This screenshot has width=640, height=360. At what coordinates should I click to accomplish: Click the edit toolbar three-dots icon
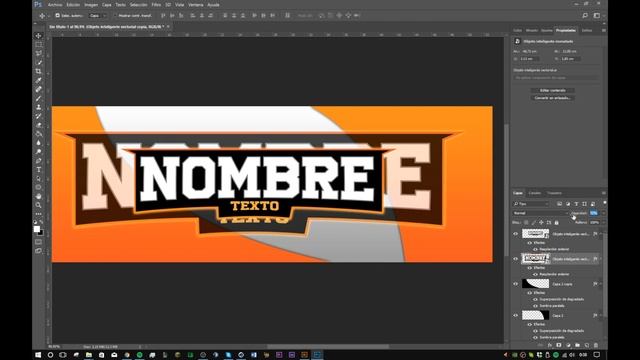[x=39, y=214]
